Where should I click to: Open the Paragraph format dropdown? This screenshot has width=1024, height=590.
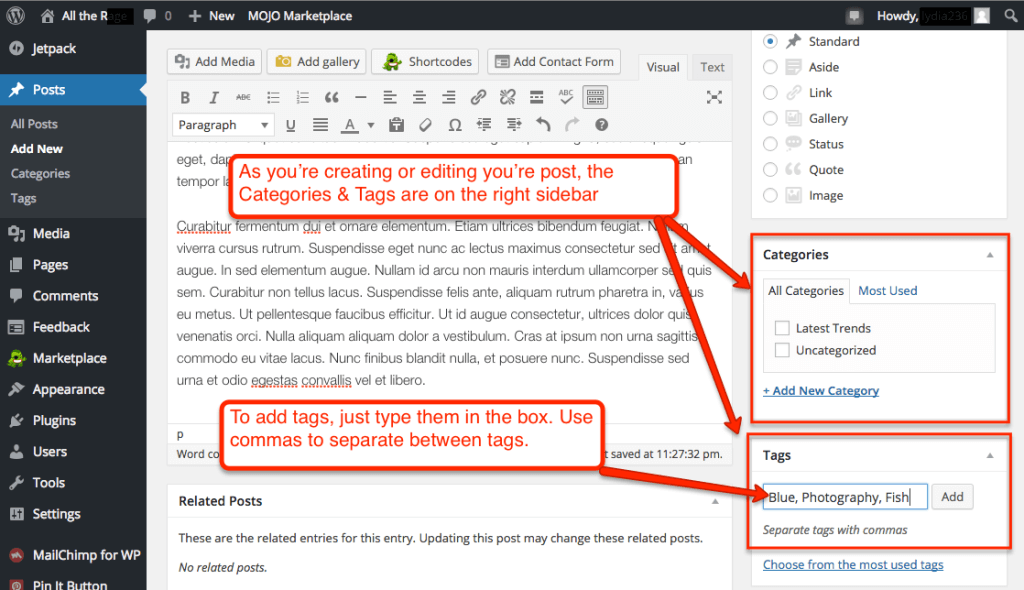click(x=223, y=125)
